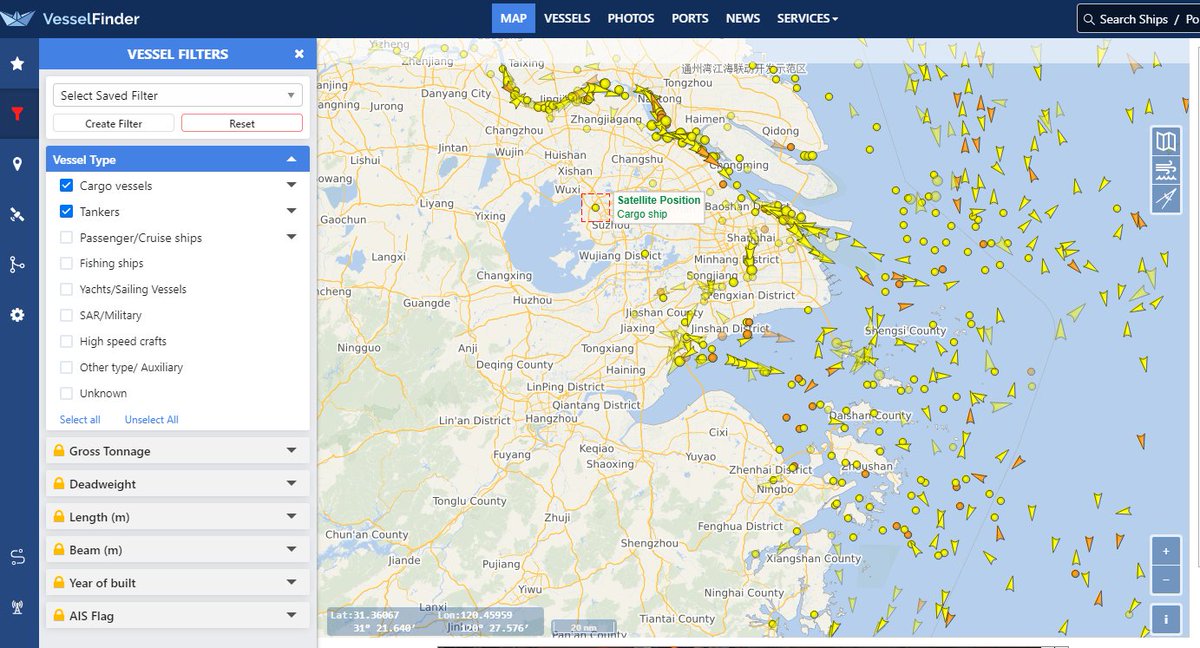
Task: Click the route planner icon near sidebar bottom
Action: pos(17,557)
